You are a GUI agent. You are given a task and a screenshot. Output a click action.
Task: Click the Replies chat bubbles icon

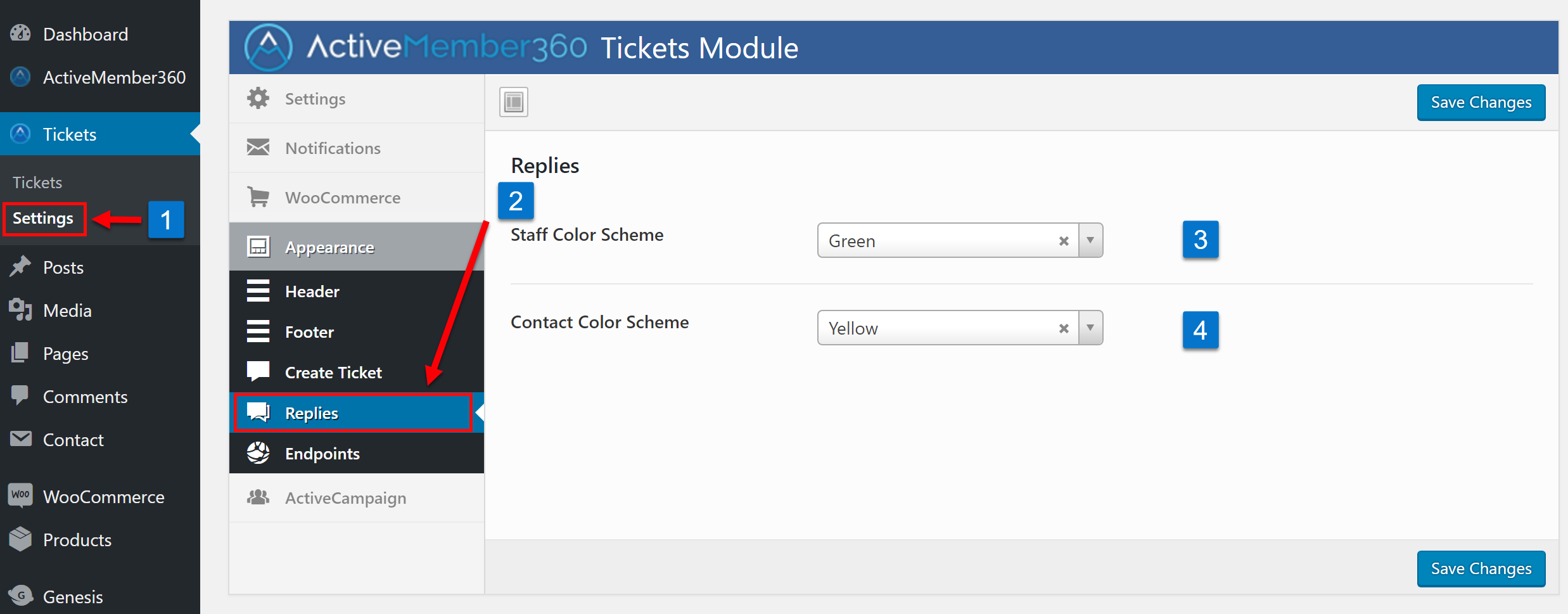[x=258, y=413]
